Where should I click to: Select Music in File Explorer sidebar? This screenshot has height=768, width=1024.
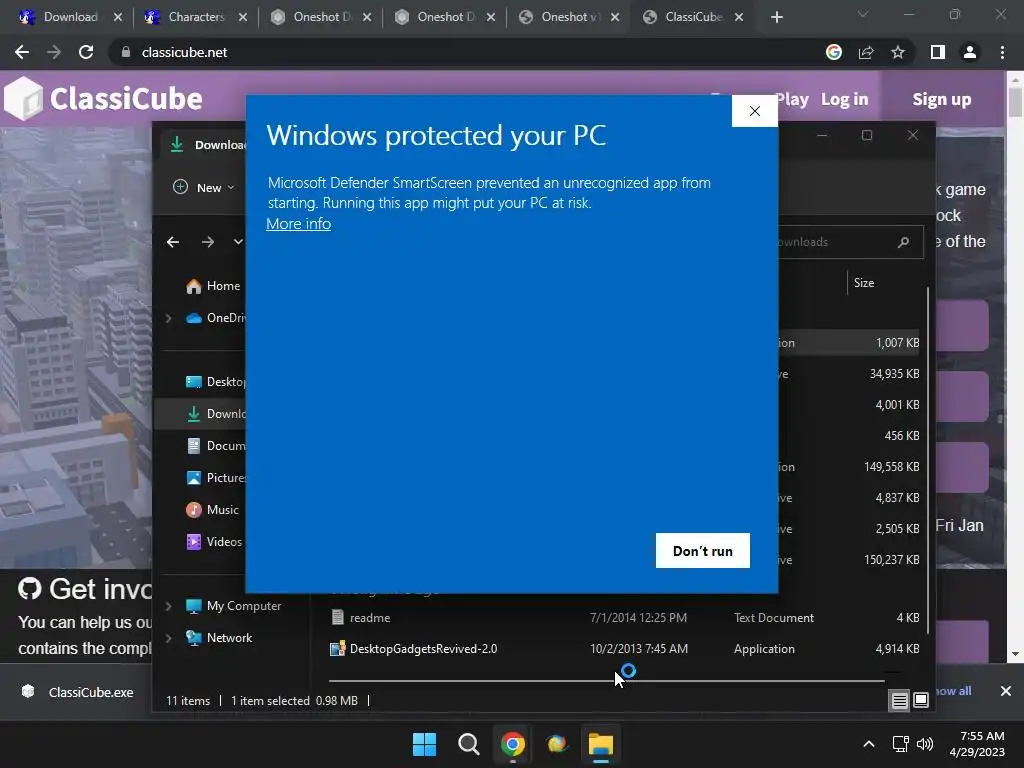coord(212,510)
